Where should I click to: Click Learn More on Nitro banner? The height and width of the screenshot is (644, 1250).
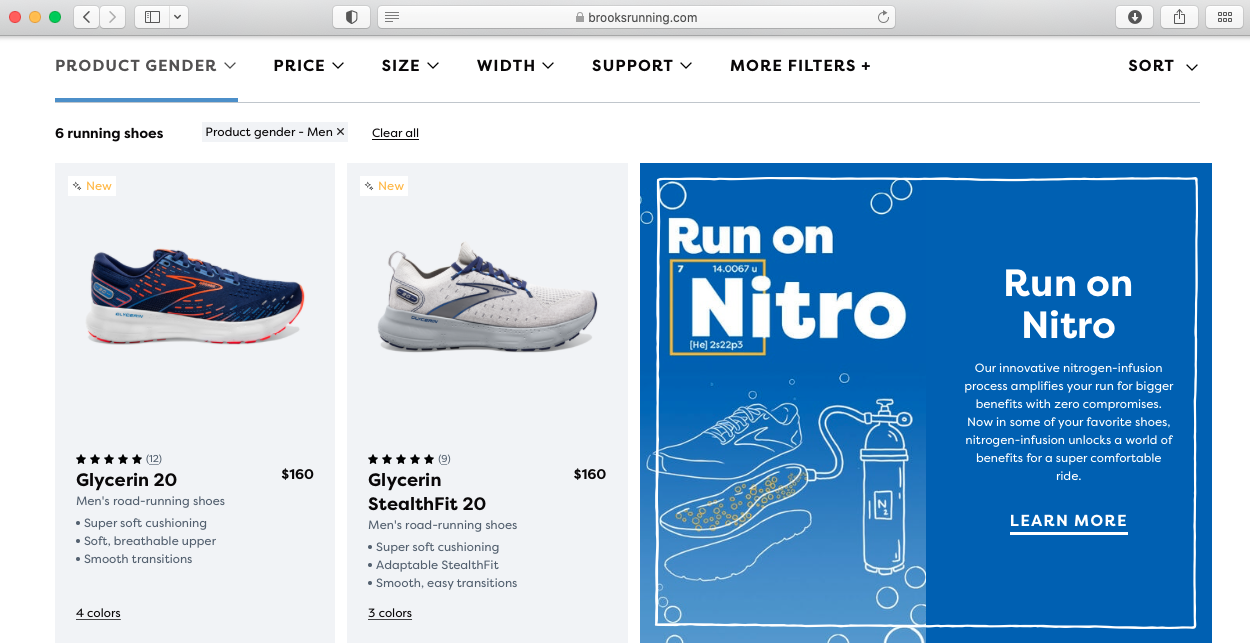(1068, 521)
